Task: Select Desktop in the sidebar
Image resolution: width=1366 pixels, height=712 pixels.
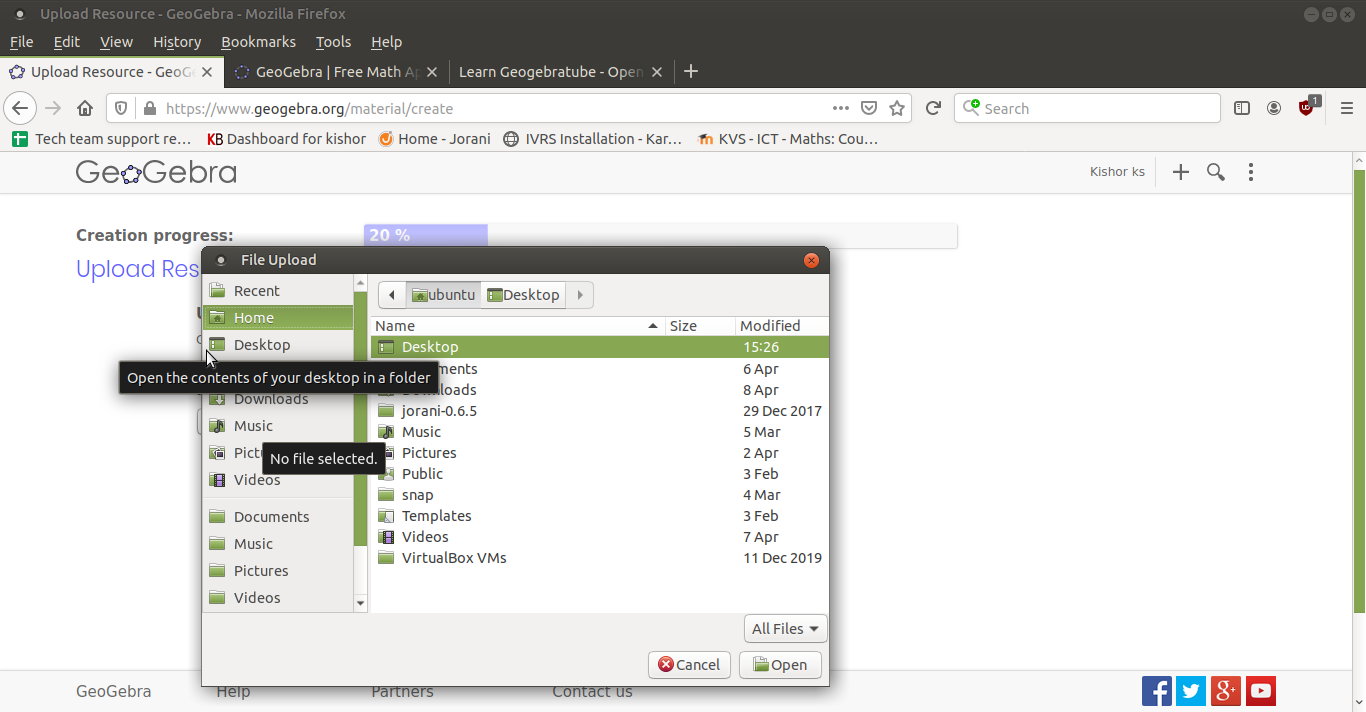Action: click(x=278, y=345)
